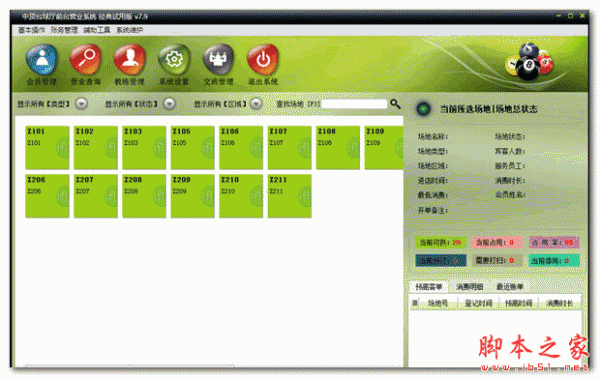
Task: Click grey 需要打扫 status badge
Action: coord(497,261)
